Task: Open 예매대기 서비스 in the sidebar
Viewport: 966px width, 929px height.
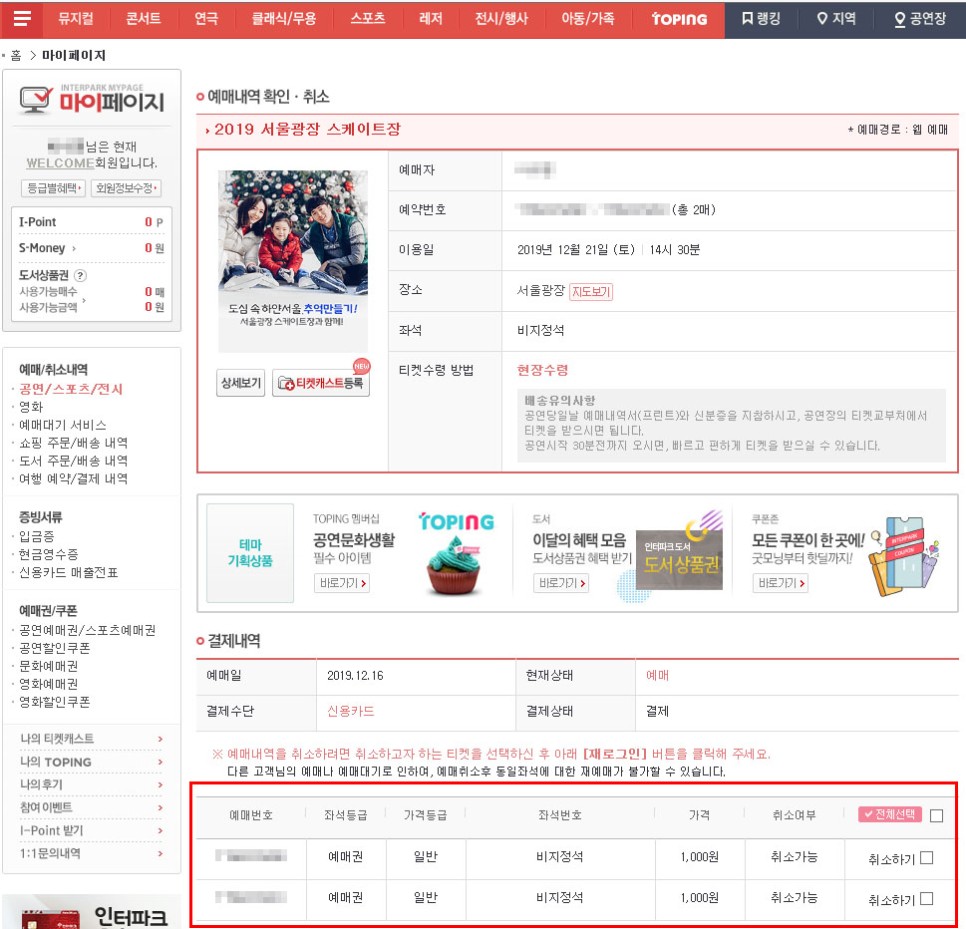Action: pyautogui.click(x=63, y=424)
